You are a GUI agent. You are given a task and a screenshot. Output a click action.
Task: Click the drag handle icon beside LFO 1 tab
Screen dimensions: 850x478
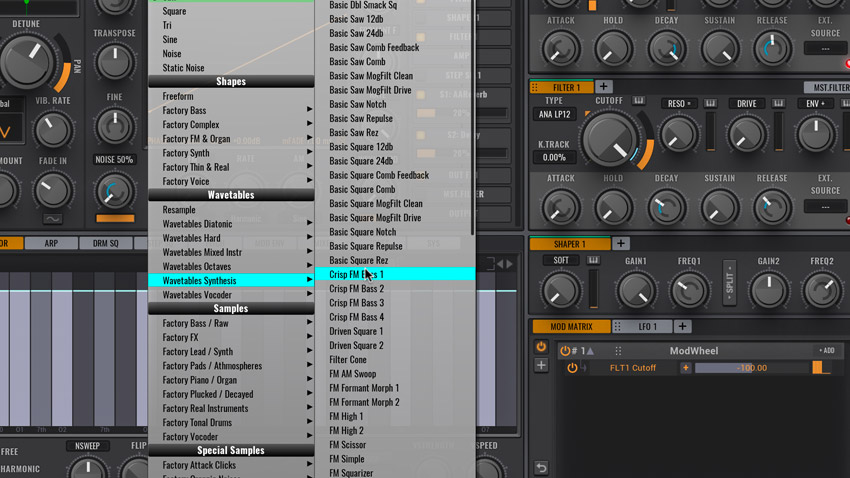click(617, 326)
